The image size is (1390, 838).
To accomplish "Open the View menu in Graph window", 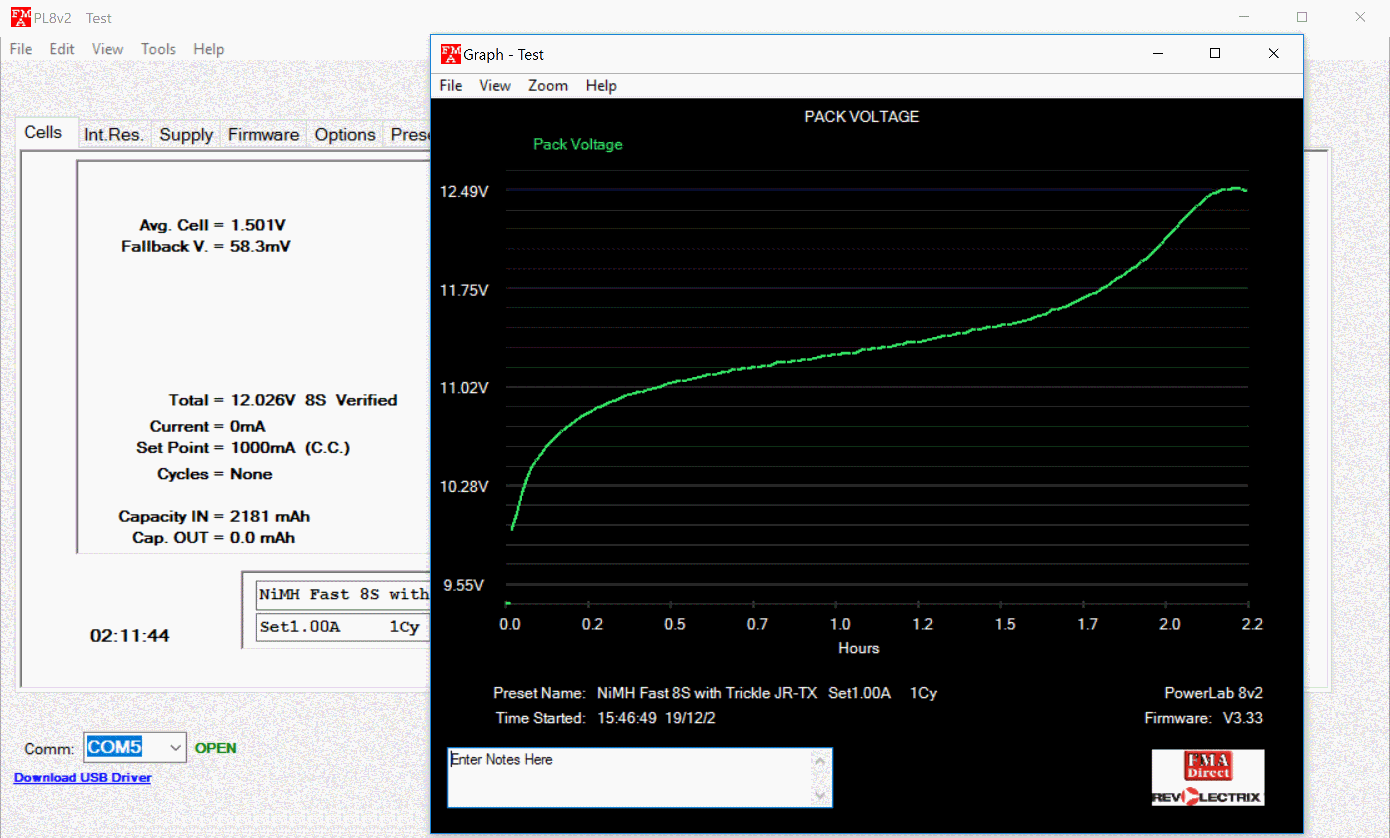I will click(495, 86).
